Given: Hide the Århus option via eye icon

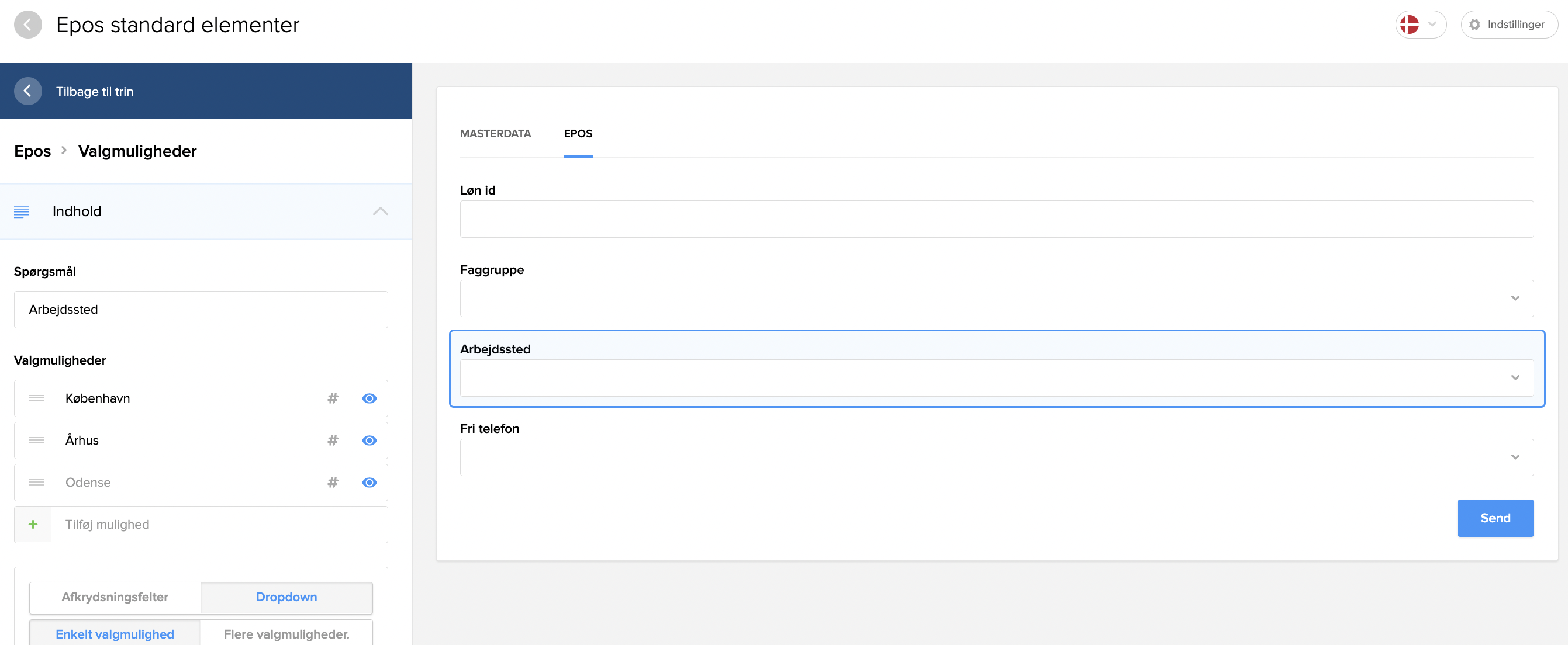Looking at the screenshot, I should (369, 441).
